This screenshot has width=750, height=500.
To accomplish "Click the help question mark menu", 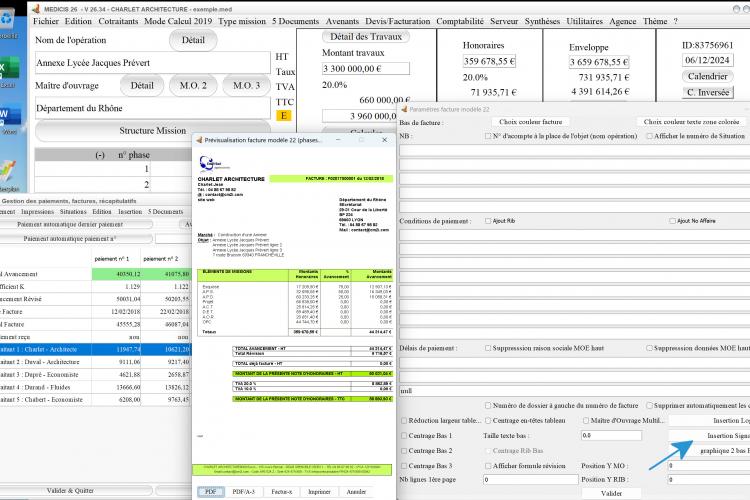I will (676, 21).
